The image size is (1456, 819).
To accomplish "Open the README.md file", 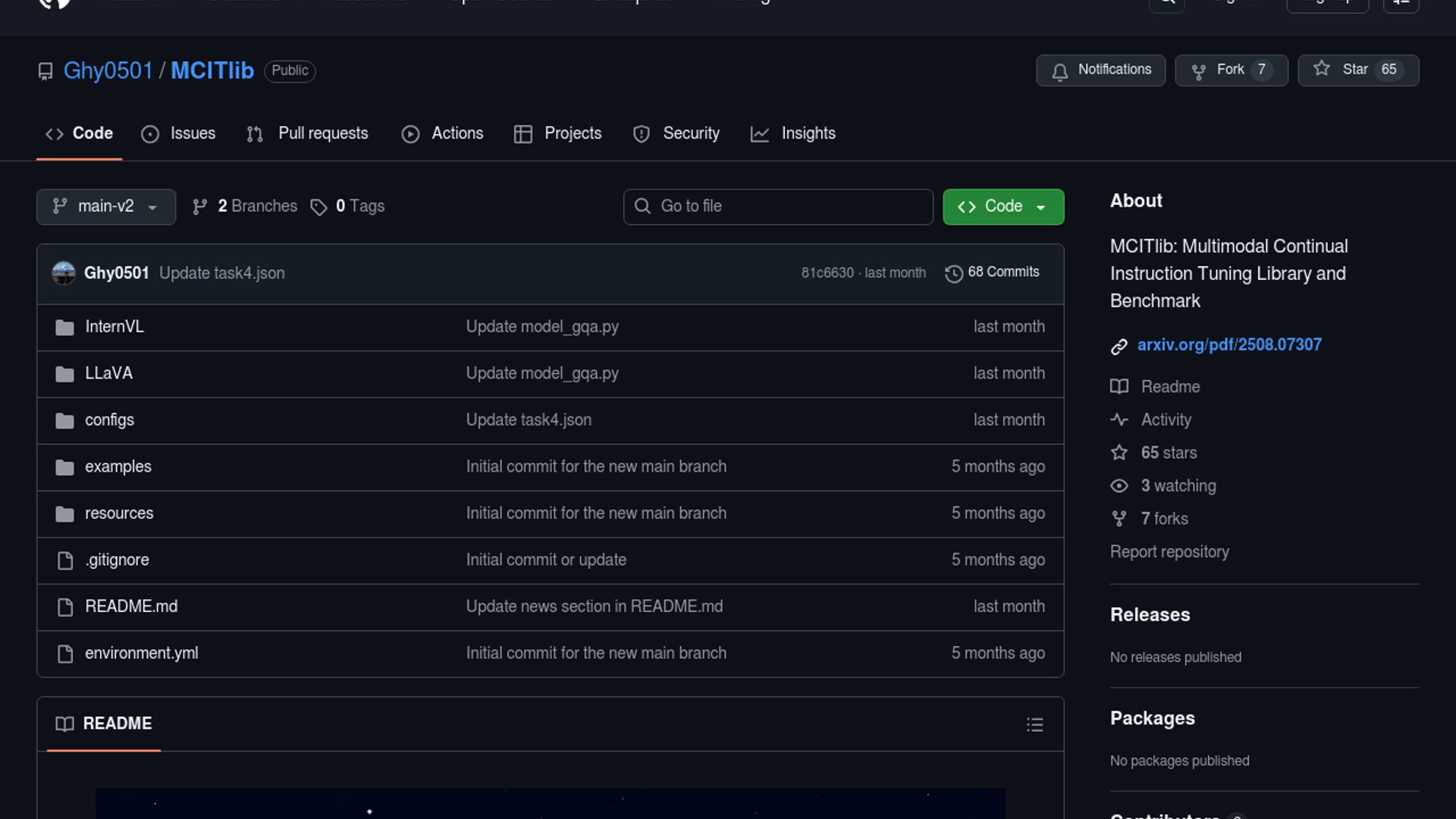I will click(131, 607).
